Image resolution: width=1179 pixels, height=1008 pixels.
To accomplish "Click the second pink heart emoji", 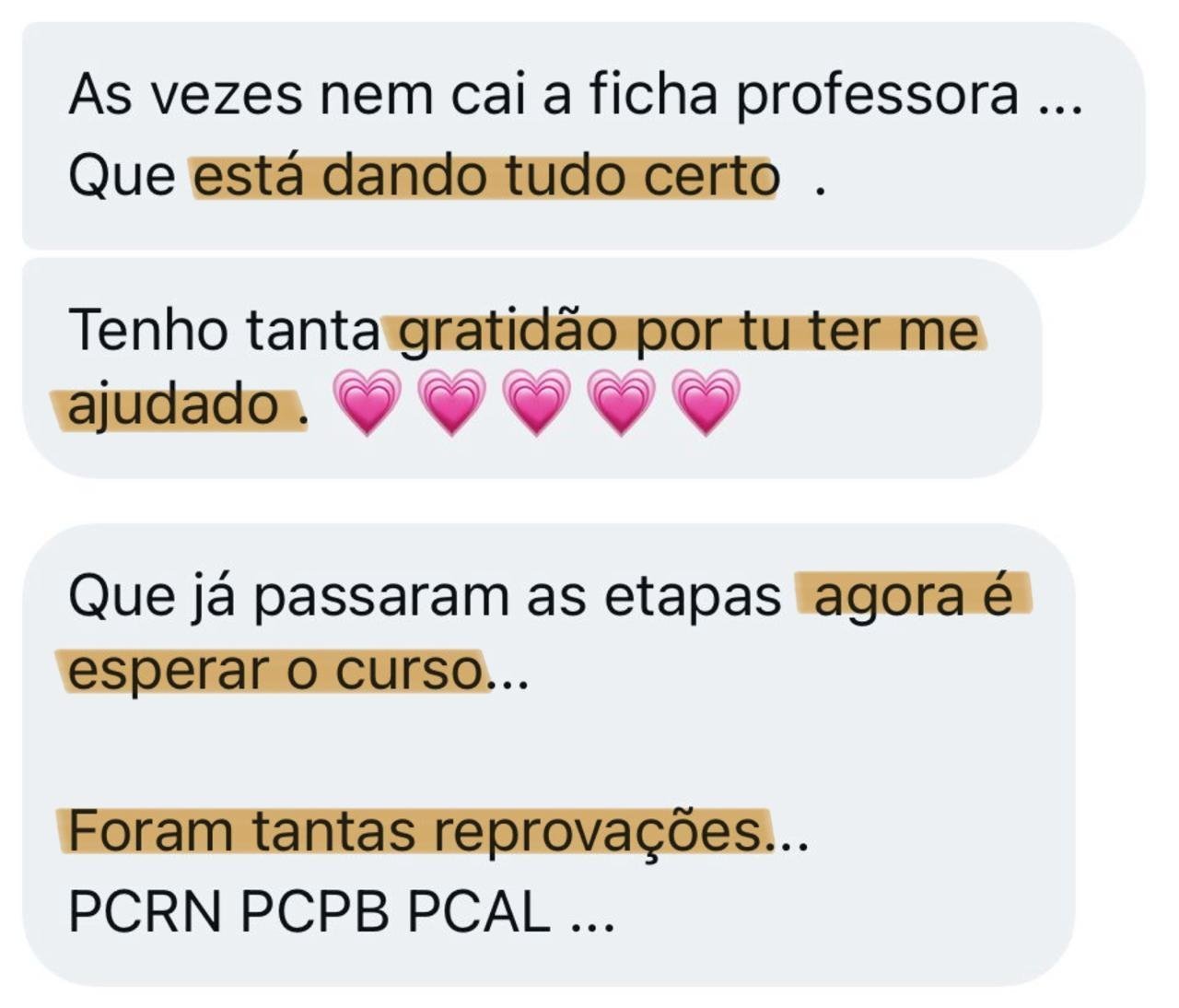I will coord(451,403).
